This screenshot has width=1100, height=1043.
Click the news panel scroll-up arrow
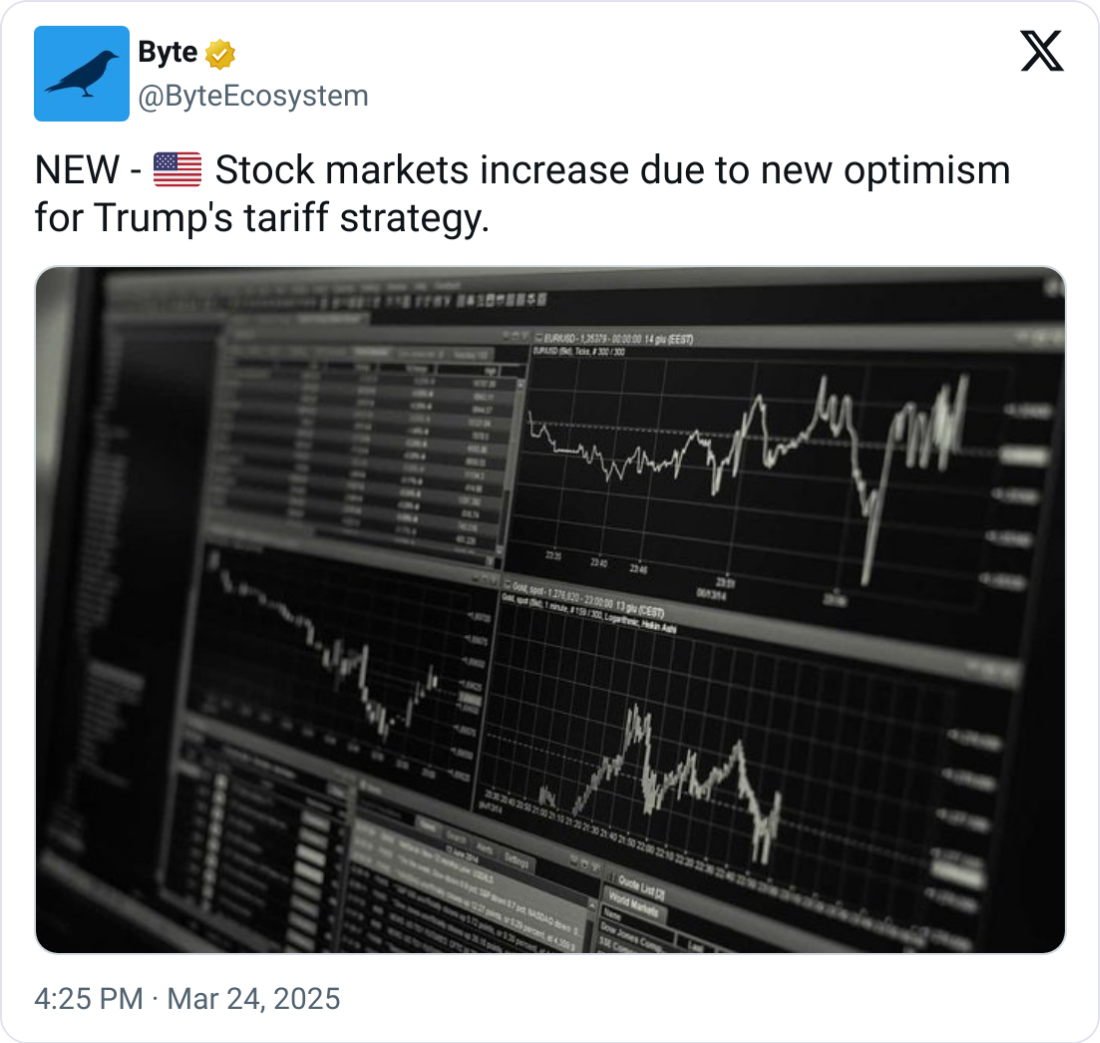pos(591,907)
